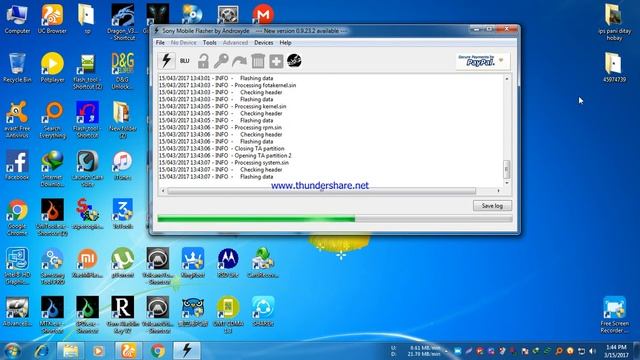This screenshot has width=640, height=360.
Task: Click the log horizontal scrollbar
Action: tap(321, 191)
